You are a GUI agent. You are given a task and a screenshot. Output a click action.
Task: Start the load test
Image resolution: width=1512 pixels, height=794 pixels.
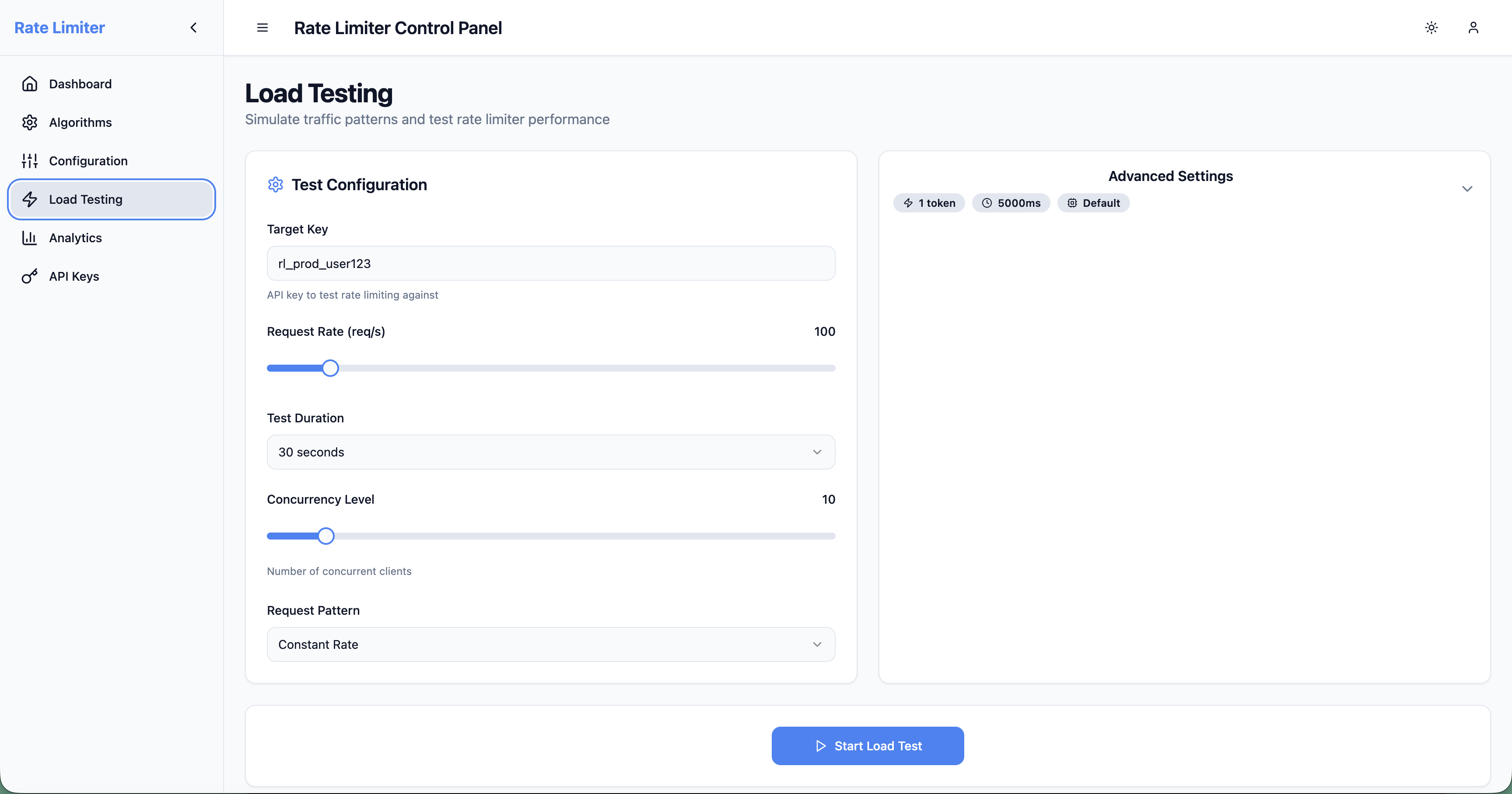[x=868, y=746]
